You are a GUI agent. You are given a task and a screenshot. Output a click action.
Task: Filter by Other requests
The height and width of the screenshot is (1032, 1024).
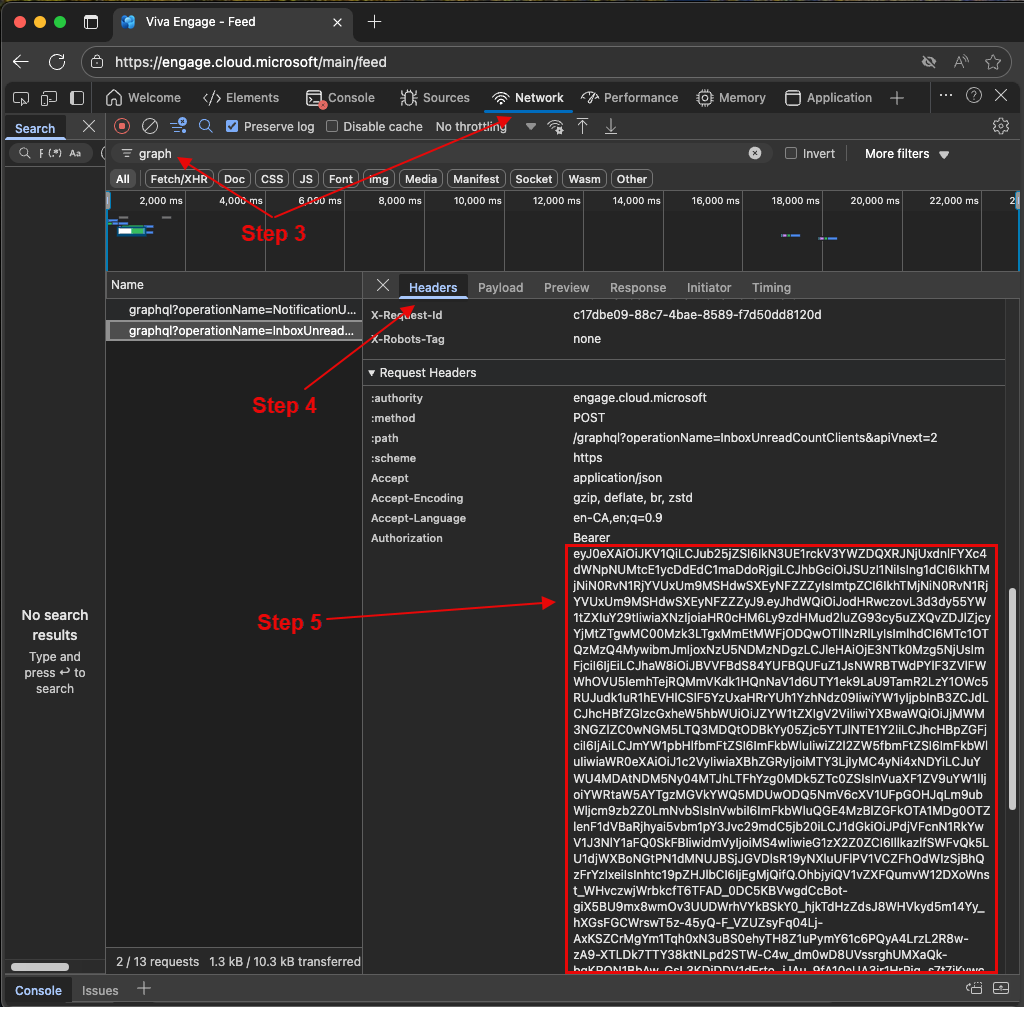point(632,179)
